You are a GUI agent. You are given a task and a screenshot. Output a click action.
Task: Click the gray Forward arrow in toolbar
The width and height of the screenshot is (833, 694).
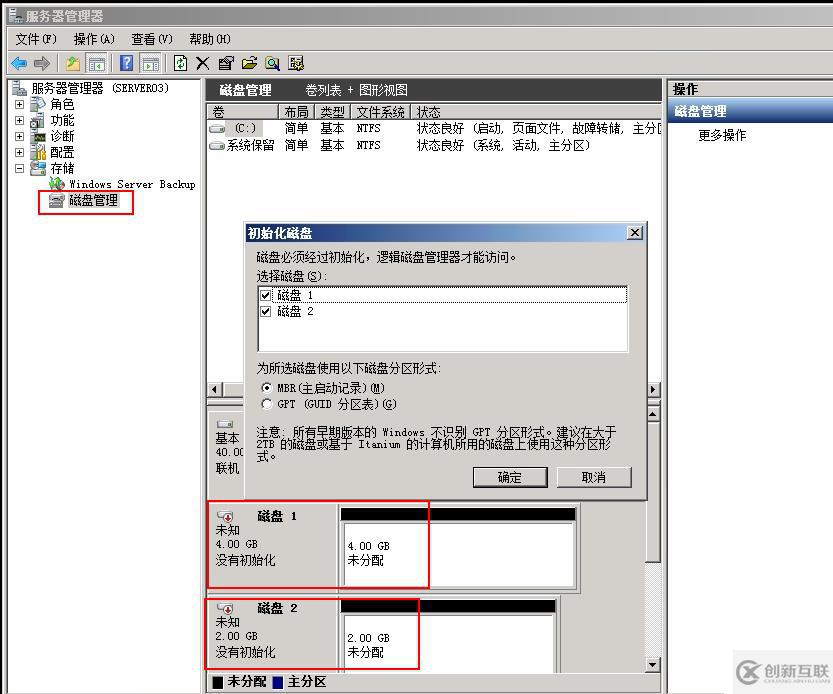pyautogui.click(x=42, y=64)
